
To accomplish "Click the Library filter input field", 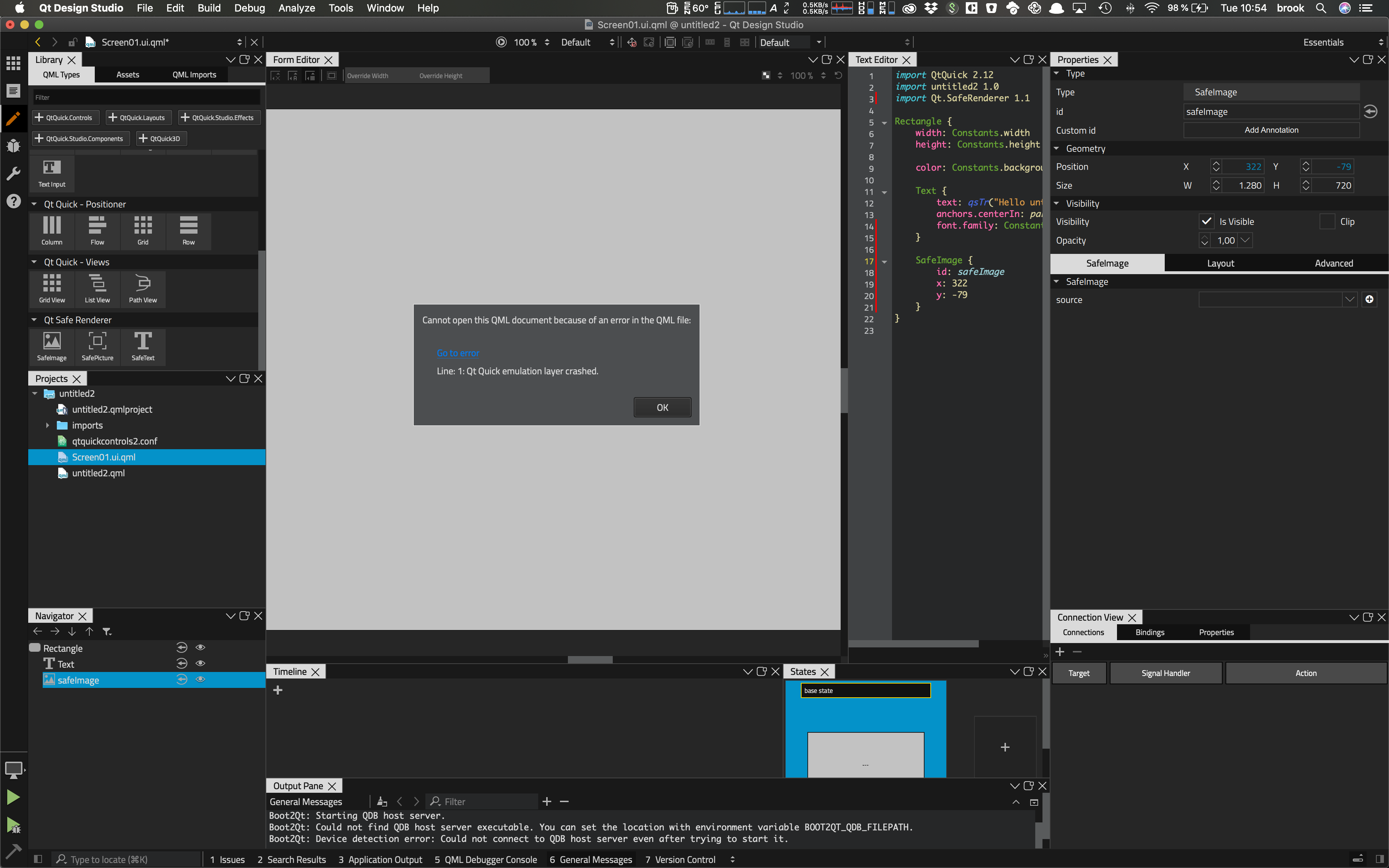I will click(x=146, y=97).
